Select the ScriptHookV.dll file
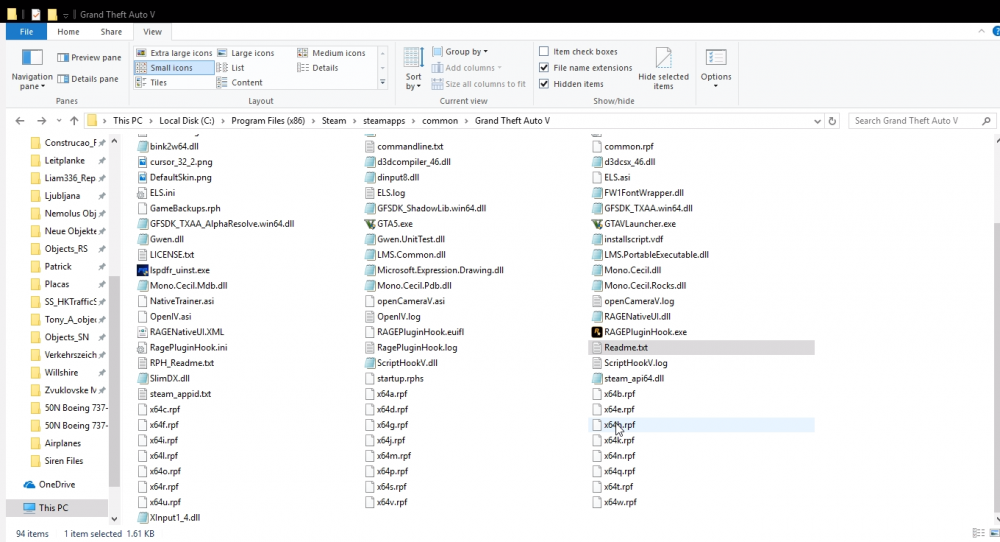This screenshot has width=1000, height=542. tap(402, 363)
